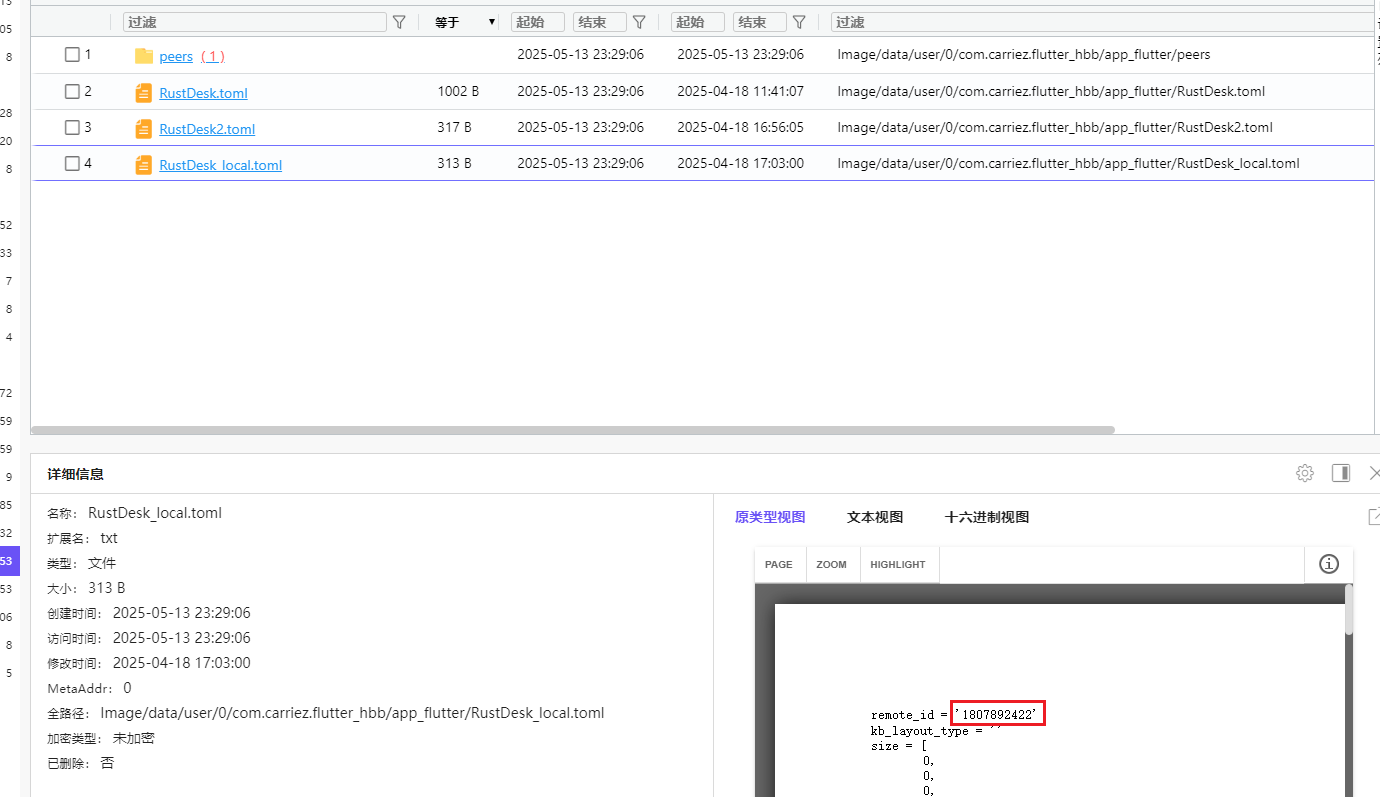
Task: Click the 313 B size cell in row 4
Action: (454, 163)
